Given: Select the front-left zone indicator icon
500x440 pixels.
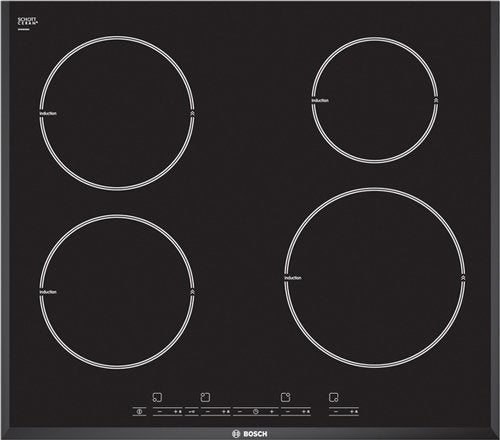Looking at the screenshot, I should pyautogui.click(x=157, y=397).
